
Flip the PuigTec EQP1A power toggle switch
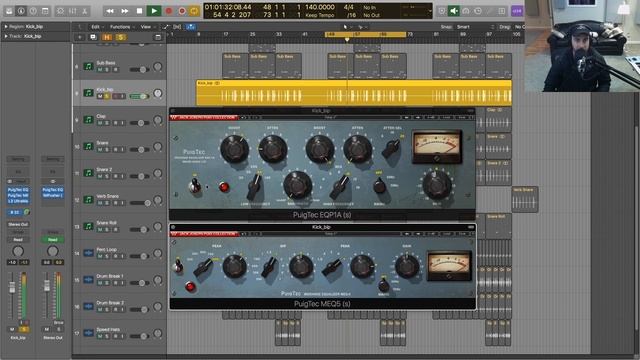coord(195,186)
